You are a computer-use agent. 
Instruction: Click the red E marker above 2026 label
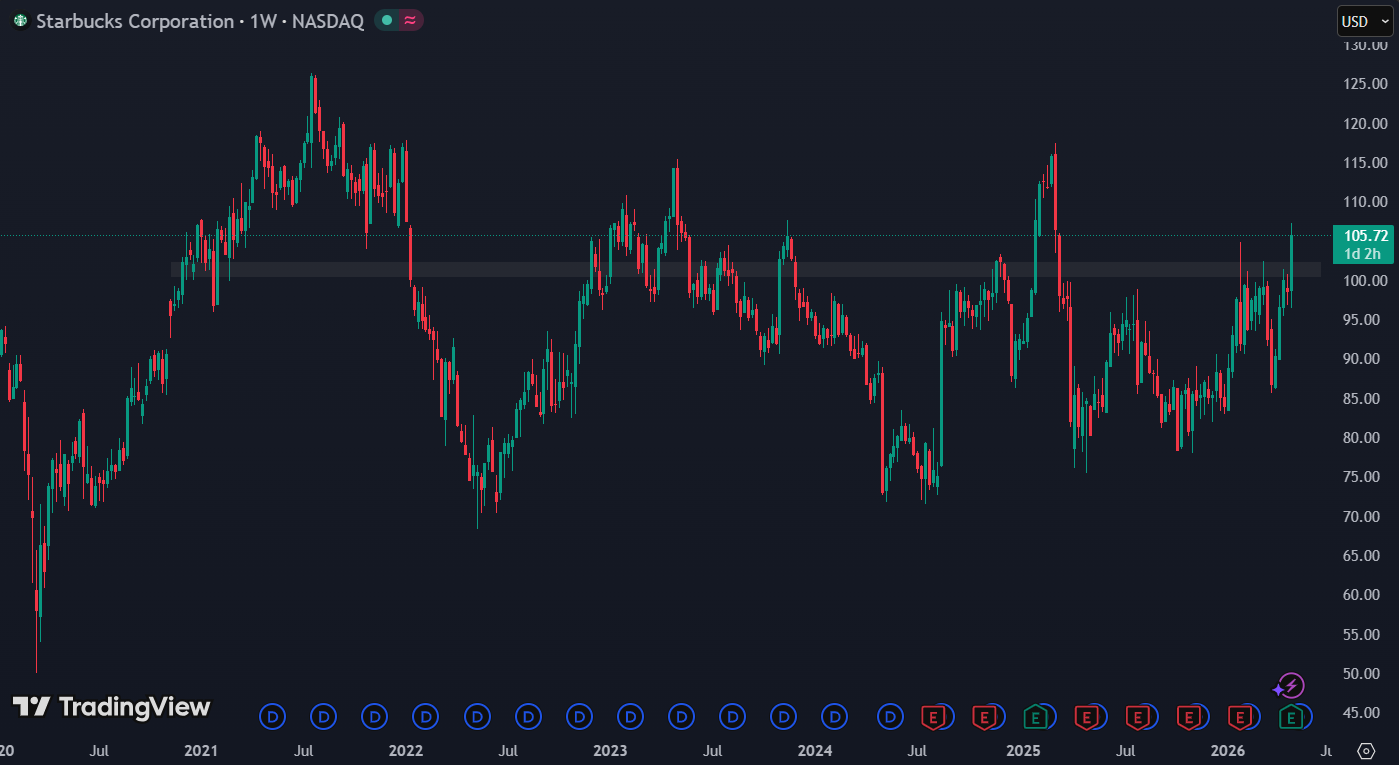1240,716
